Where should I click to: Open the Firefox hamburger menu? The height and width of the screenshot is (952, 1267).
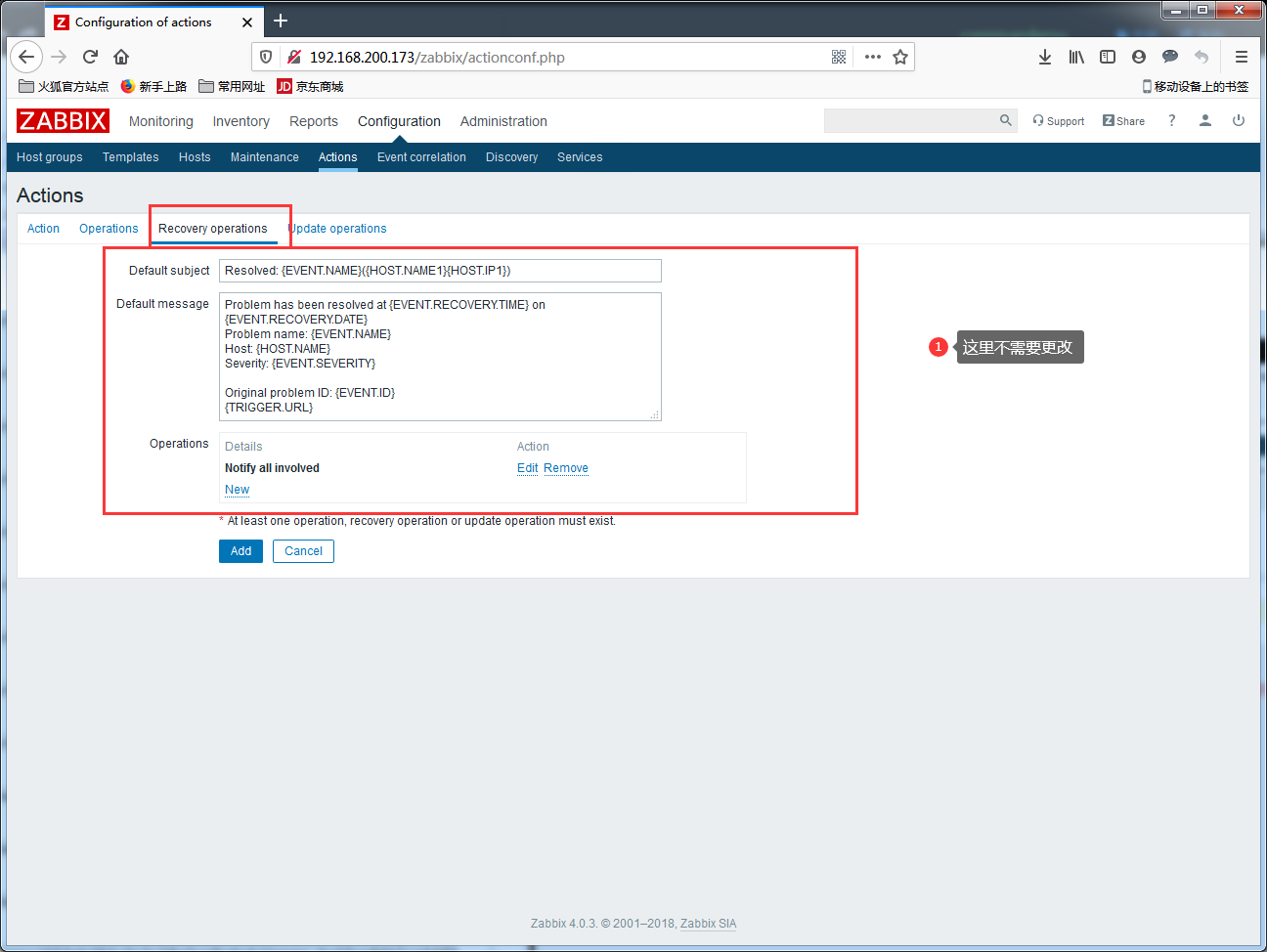coord(1242,57)
